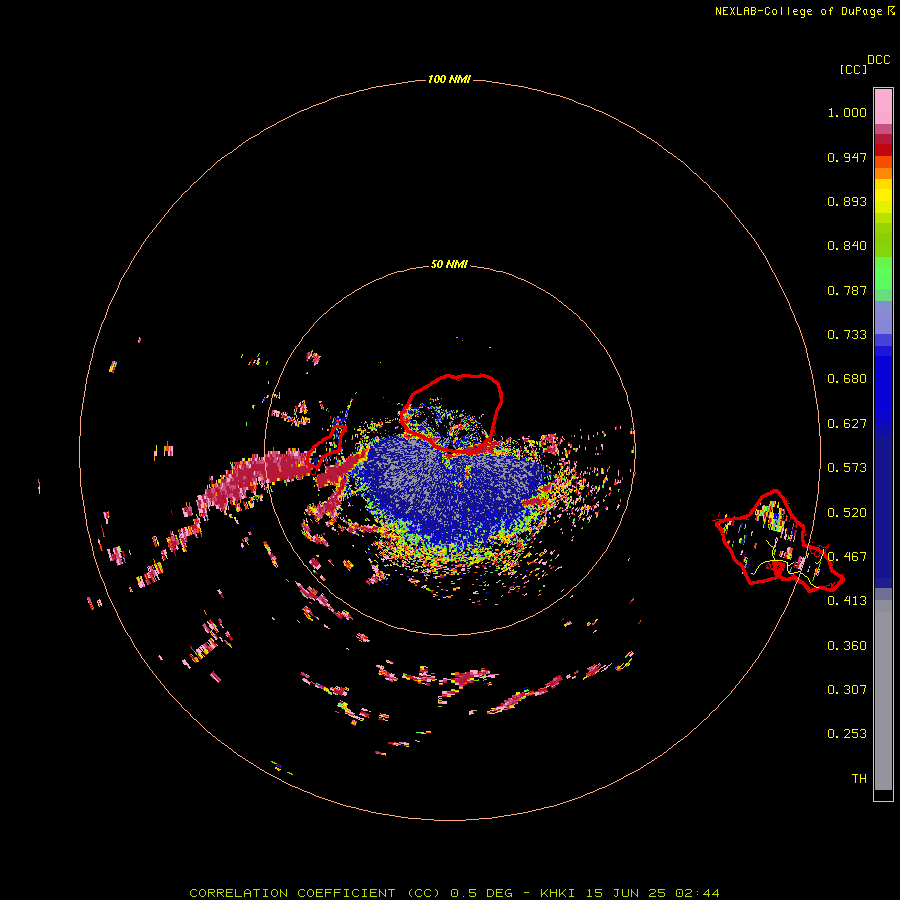Viewport: 900px width, 900px height.
Task: Click the 0.627 scale value
Action: coord(847,424)
